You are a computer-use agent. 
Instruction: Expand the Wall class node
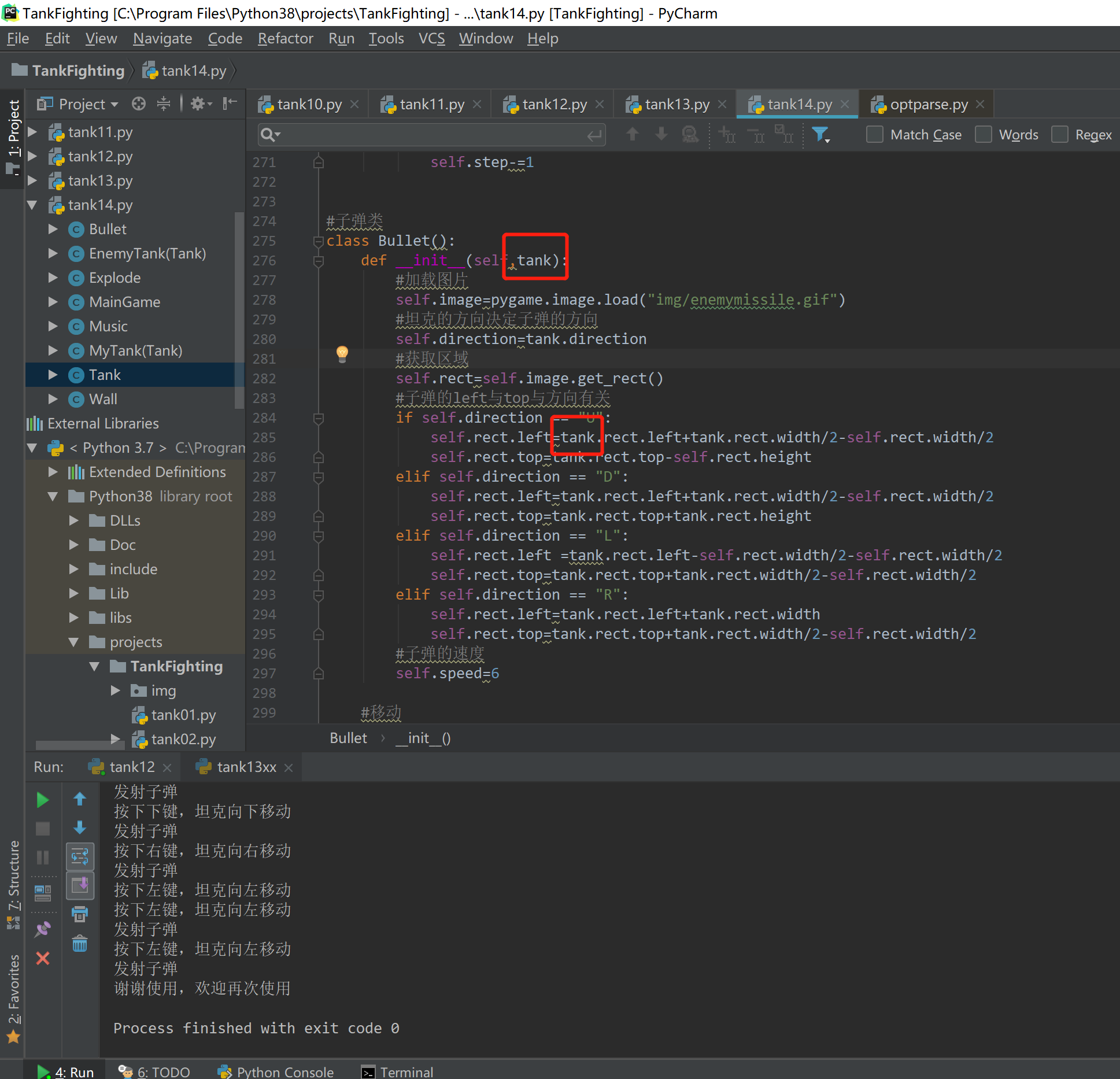point(53,400)
